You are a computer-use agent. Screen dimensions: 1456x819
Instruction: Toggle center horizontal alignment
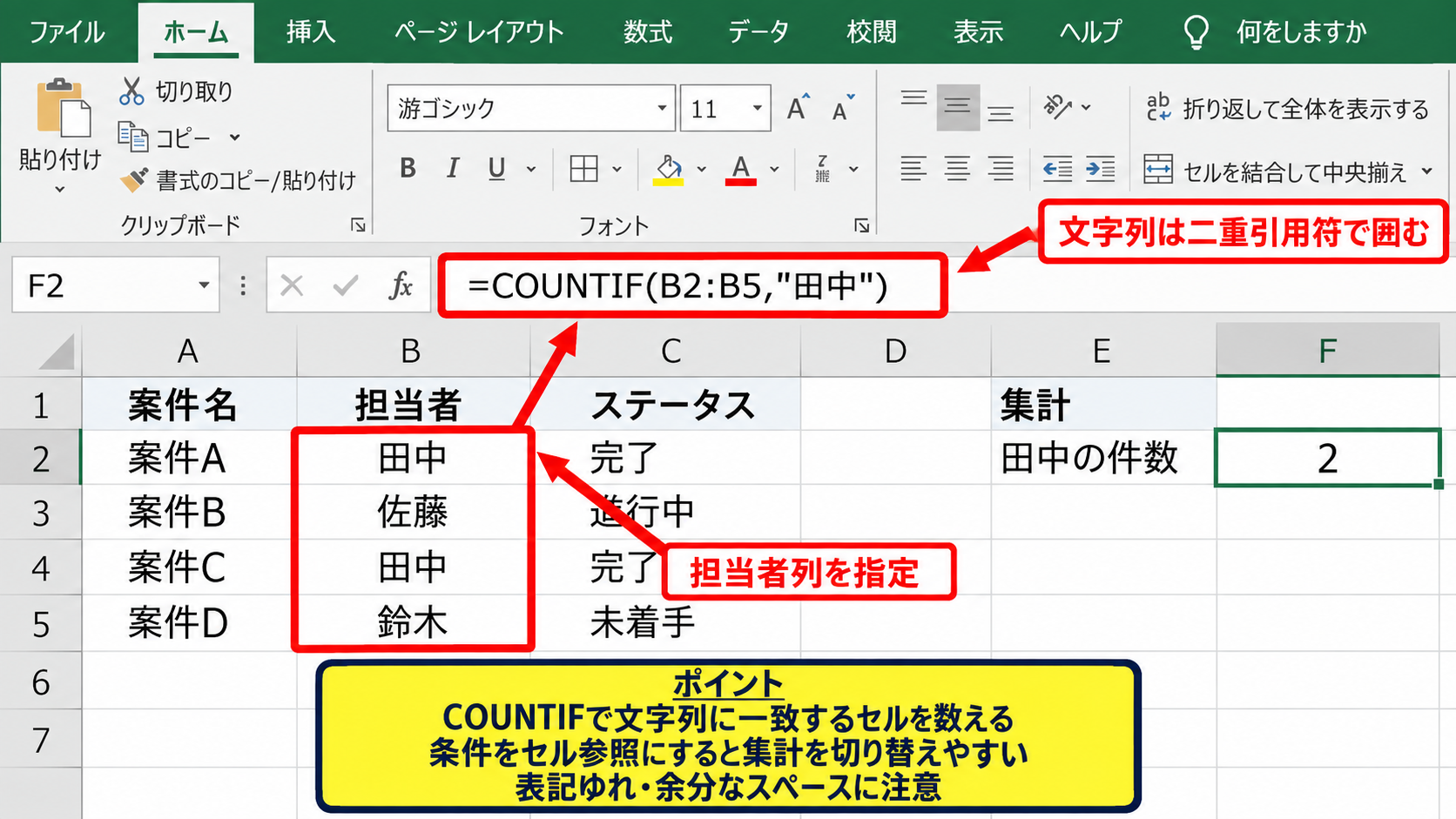(x=958, y=169)
